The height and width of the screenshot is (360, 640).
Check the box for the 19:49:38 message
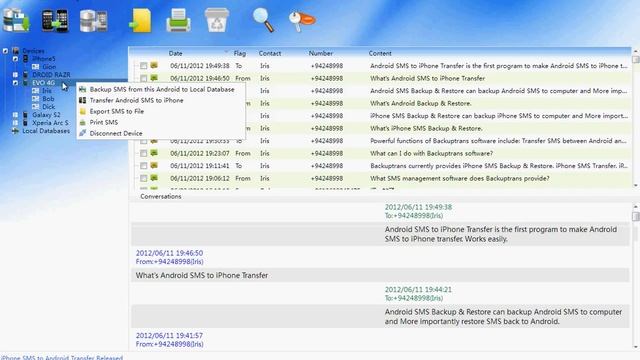click(143, 66)
